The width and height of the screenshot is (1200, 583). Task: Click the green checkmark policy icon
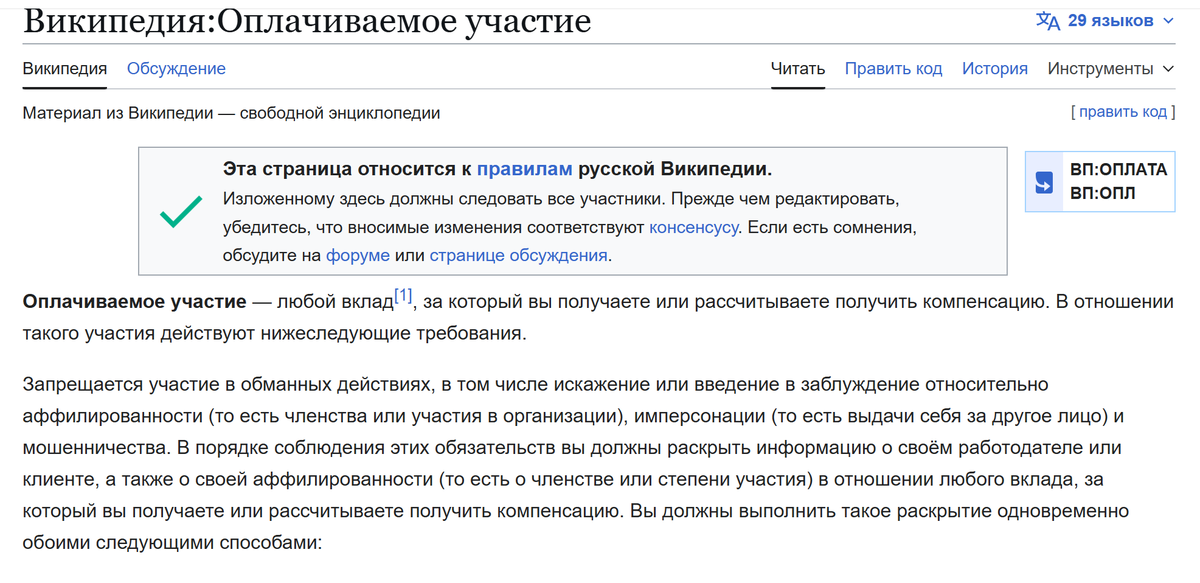pyautogui.click(x=181, y=211)
